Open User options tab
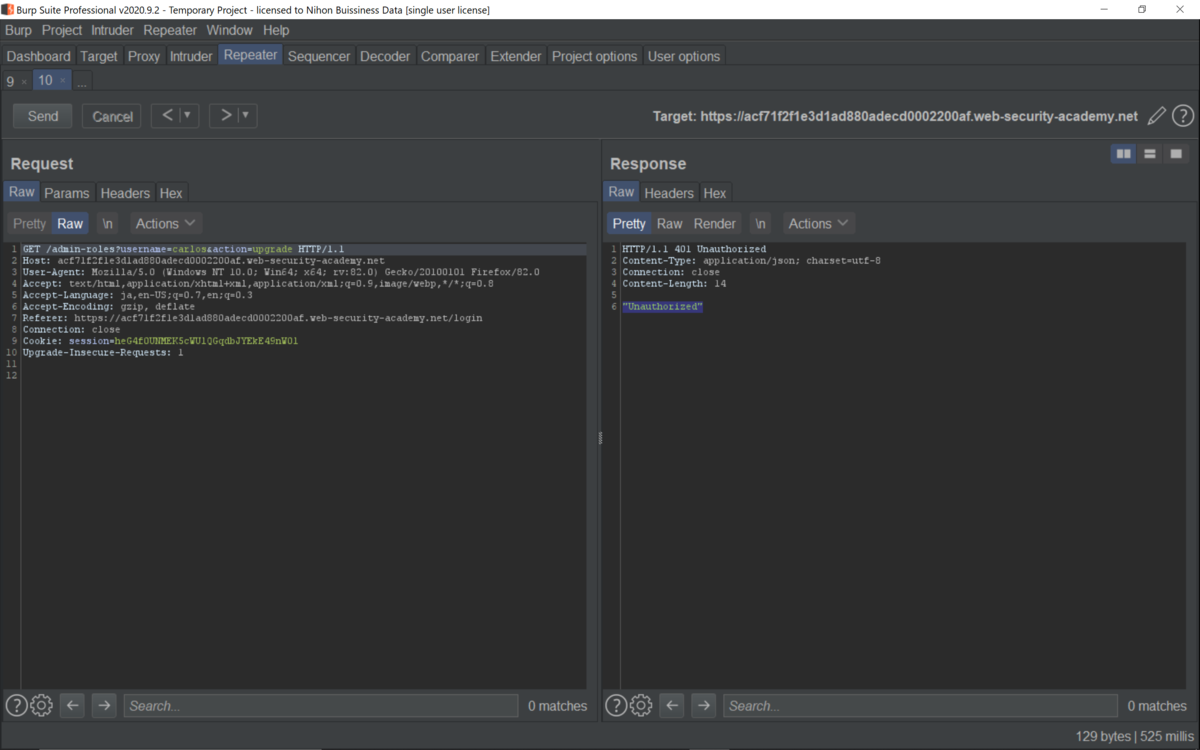Viewport: 1200px width, 750px height. [684, 56]
